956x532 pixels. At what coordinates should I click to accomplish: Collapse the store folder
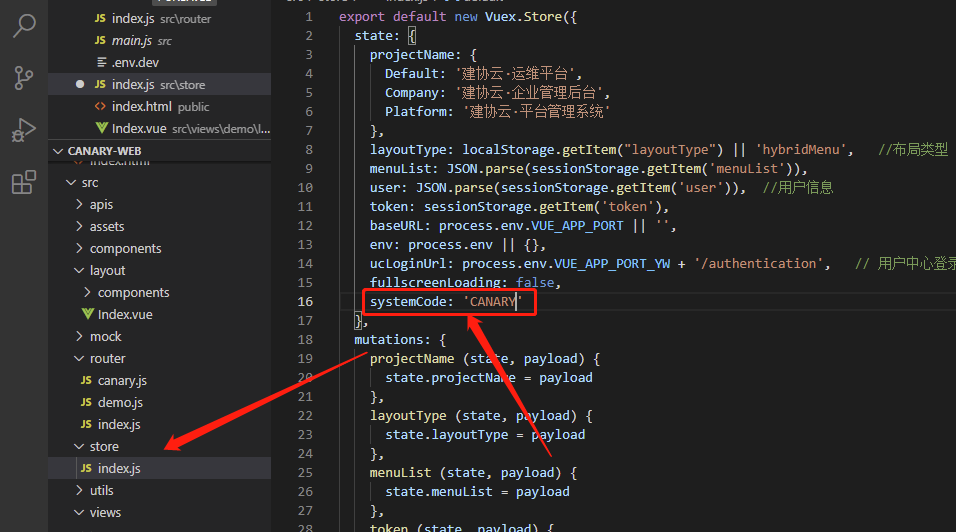tap(160, 446)
